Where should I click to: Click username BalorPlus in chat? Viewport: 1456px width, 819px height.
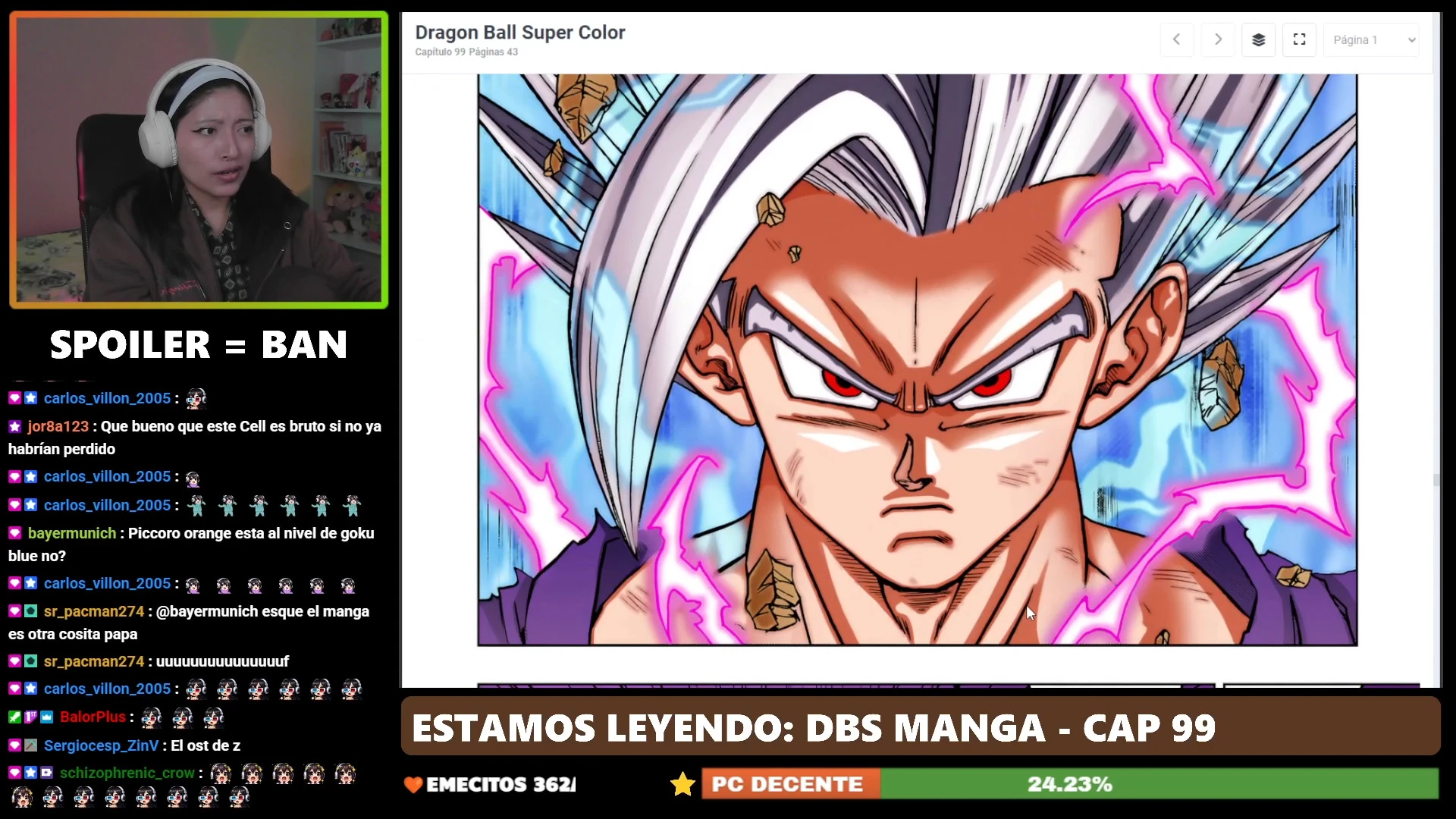pyautogui.click(x=93, y=717)
